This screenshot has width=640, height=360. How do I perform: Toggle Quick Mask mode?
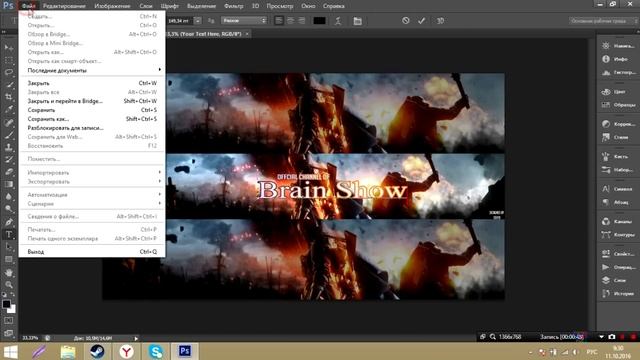click(x=9, y=321)
